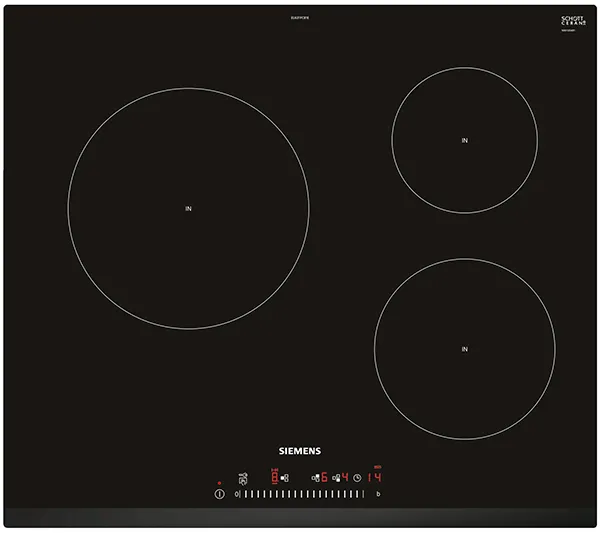600x533 pixels.
Task: Tap the red 4 power level display
Action: (x=345, y=477)
